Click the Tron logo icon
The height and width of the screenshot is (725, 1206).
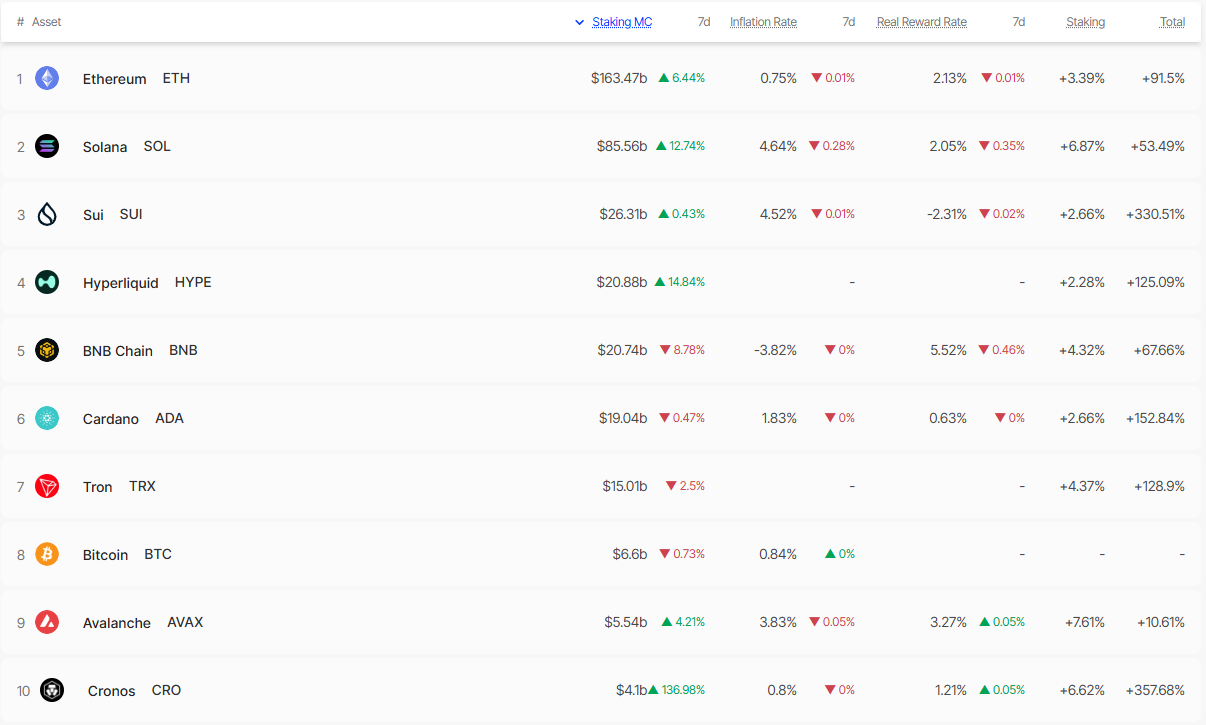click(x=47, y=486)
